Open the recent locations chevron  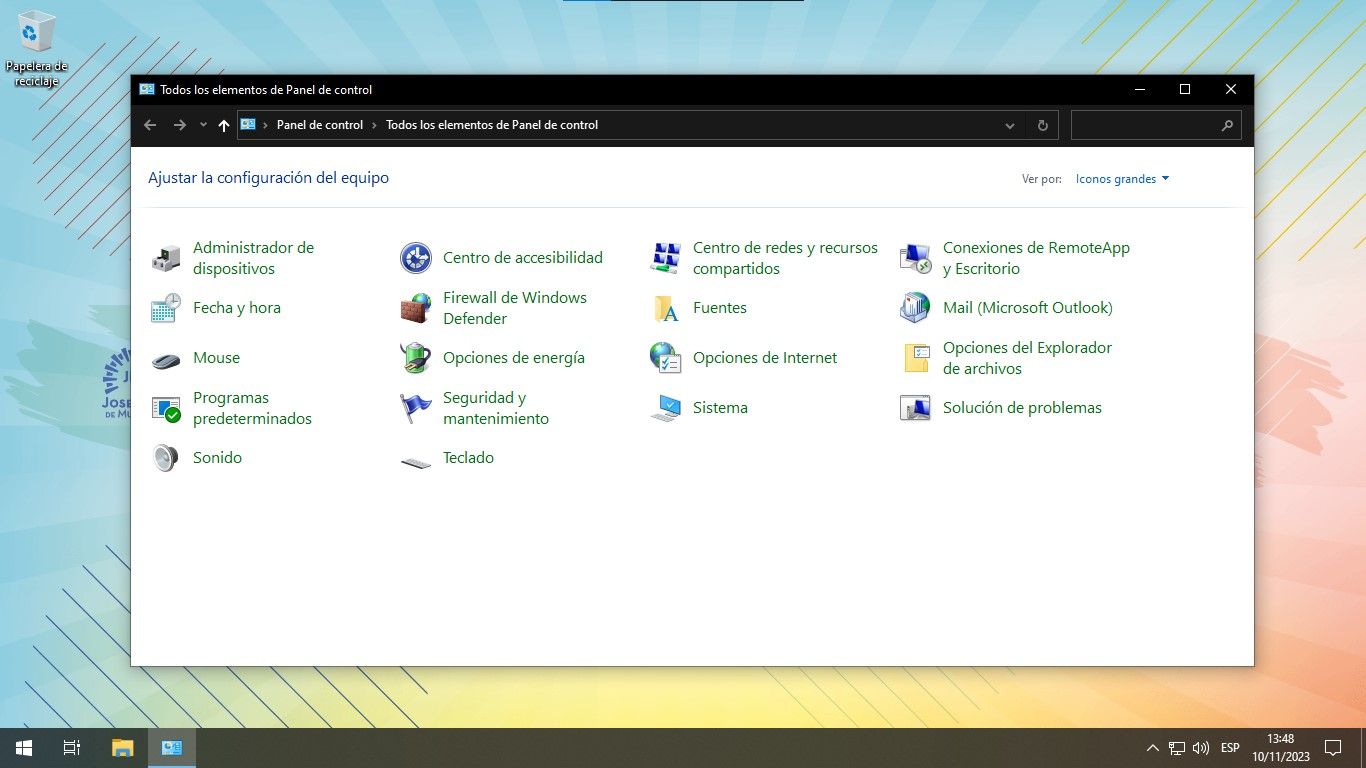[203, 125]
